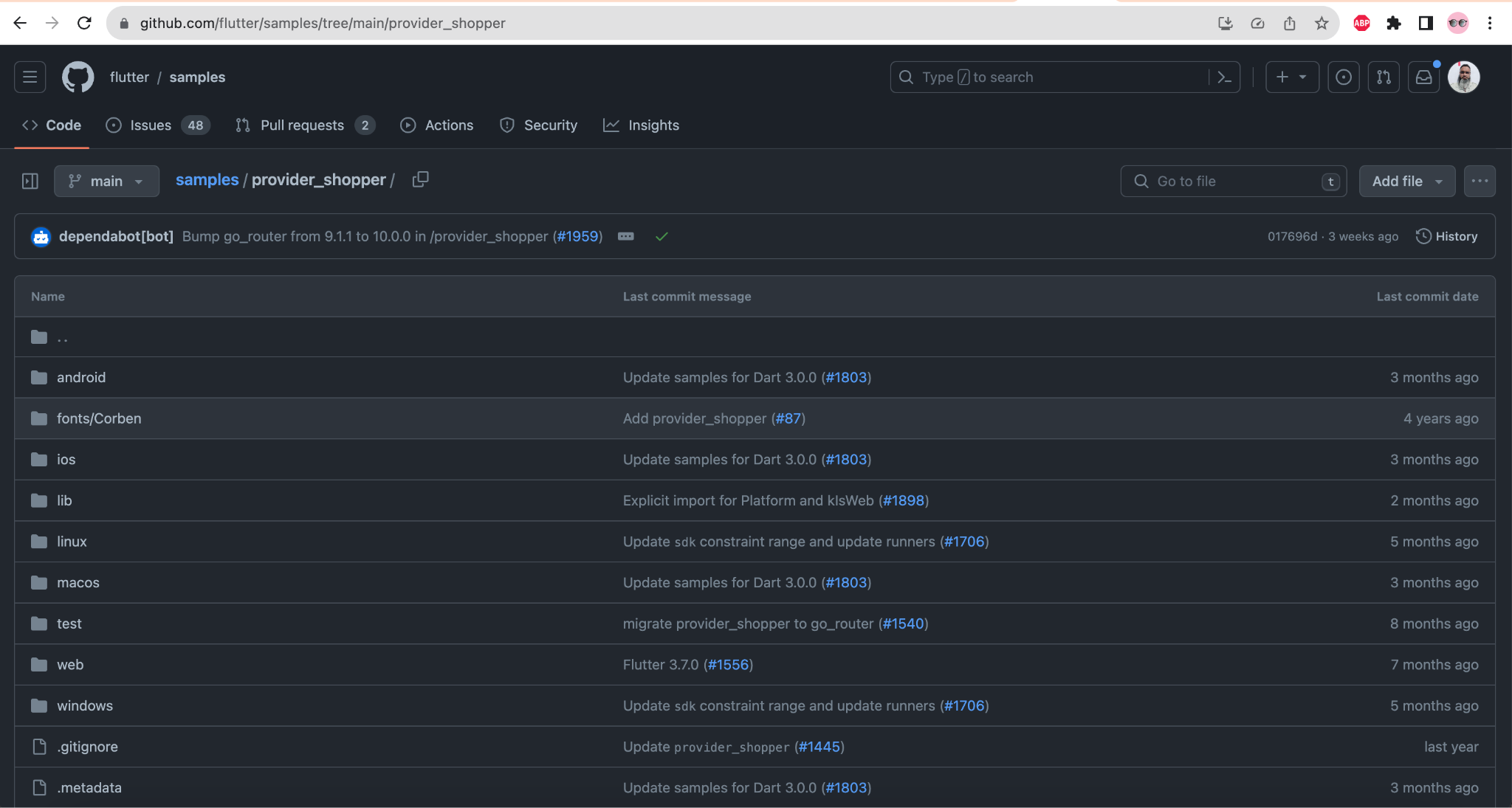Open the #1540 pull request link
The image size is (1512, 808).
point(904,624)
